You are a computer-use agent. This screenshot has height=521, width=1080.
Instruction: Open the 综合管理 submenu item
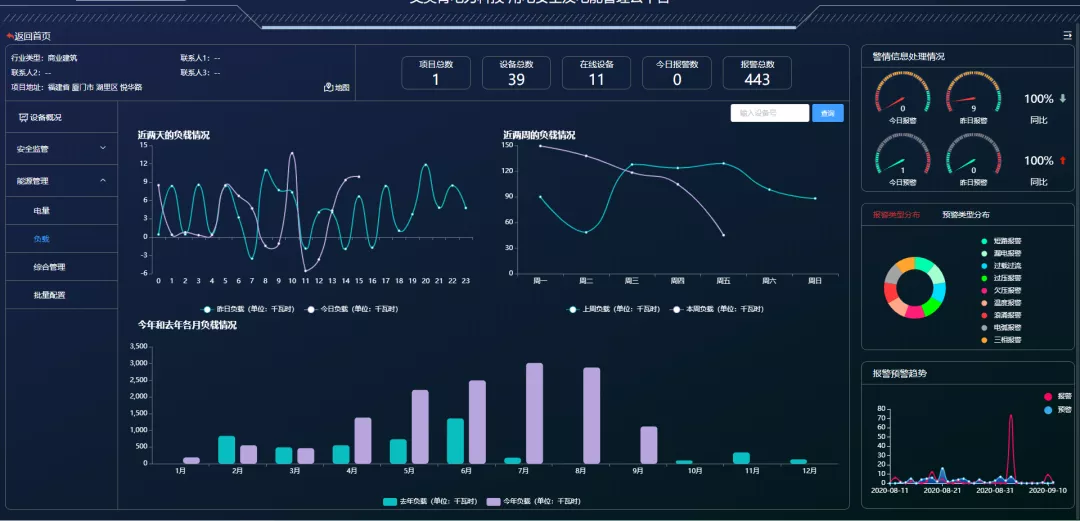49,267
